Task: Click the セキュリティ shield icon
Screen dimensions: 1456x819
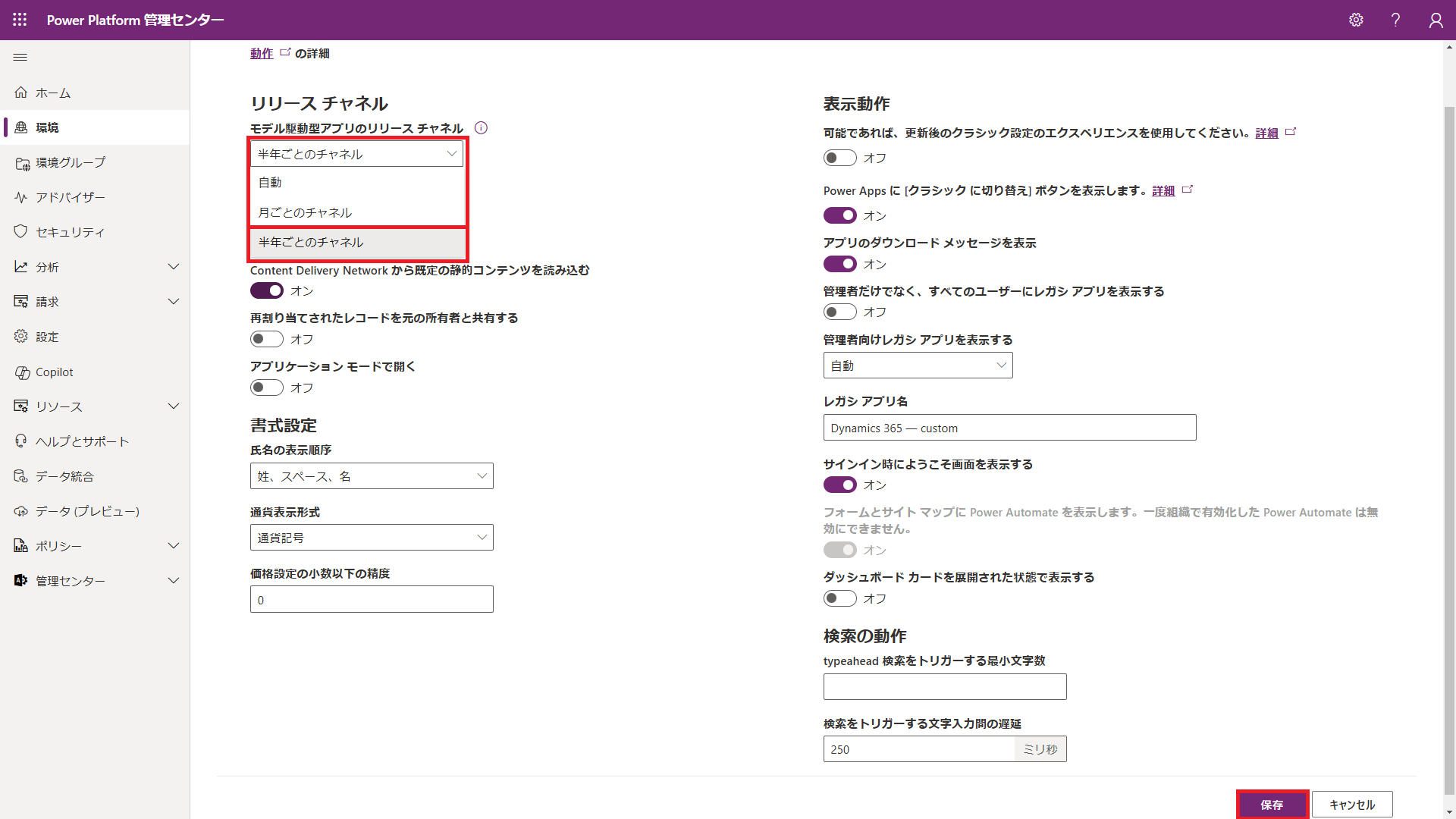Action: coord(20,231)
